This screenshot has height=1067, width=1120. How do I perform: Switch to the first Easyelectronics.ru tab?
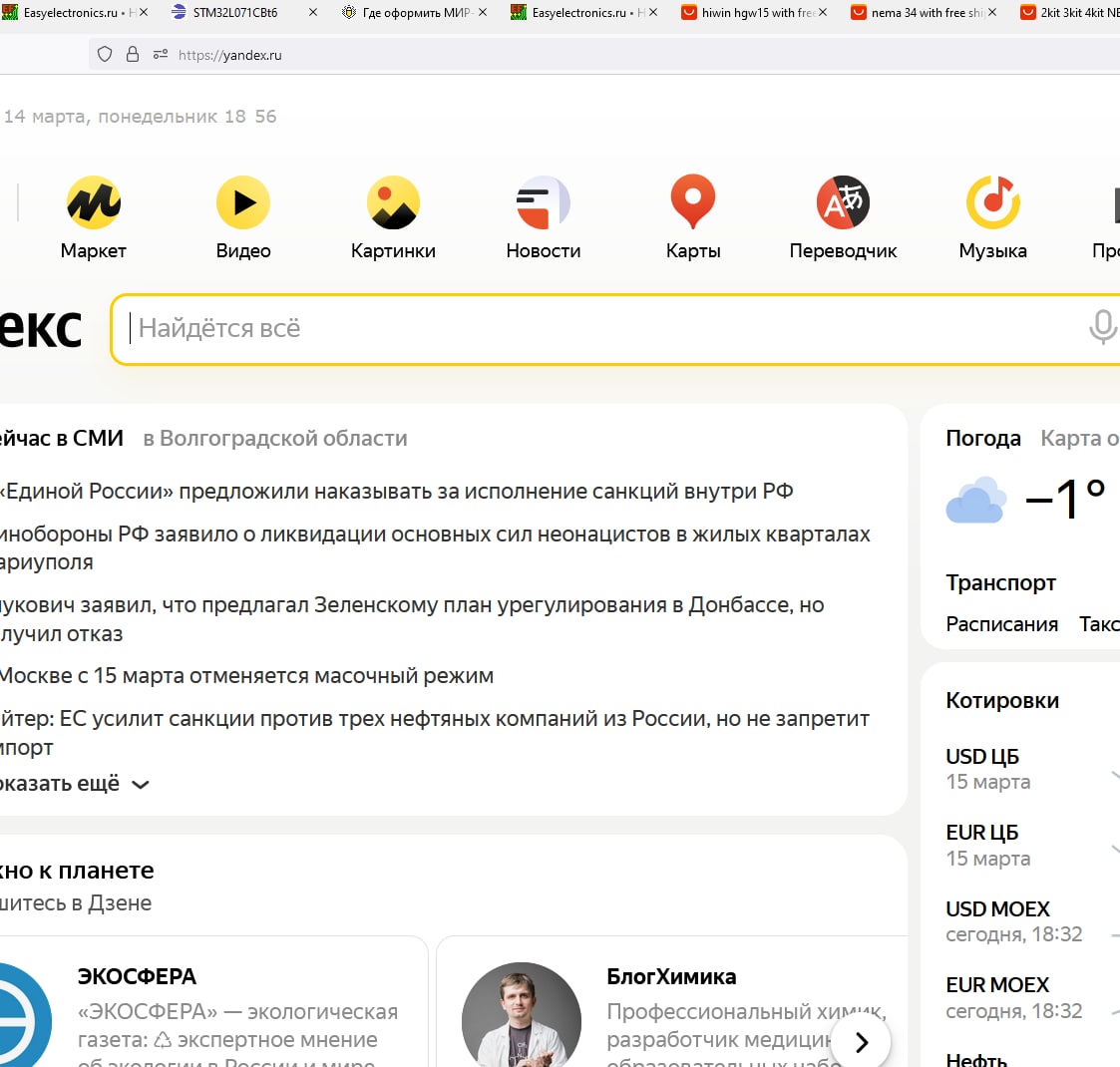70,13
